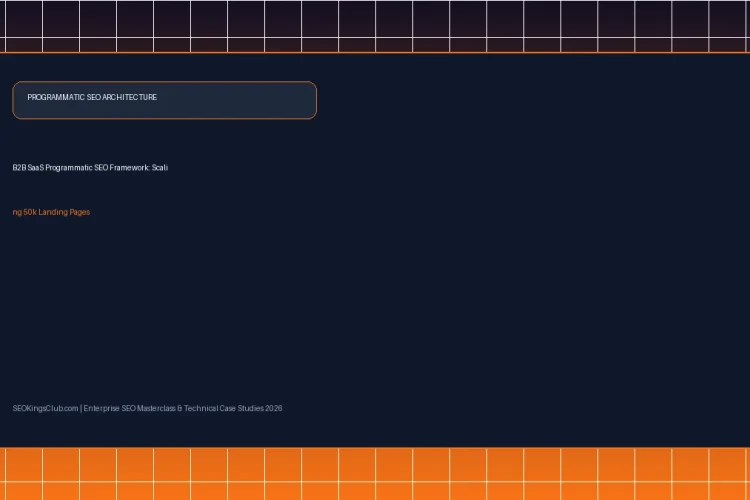Screen dimensions: 750x500
Task: Click "B2B SaaS" at the heading's start
Action: click(x=28, y=167)
